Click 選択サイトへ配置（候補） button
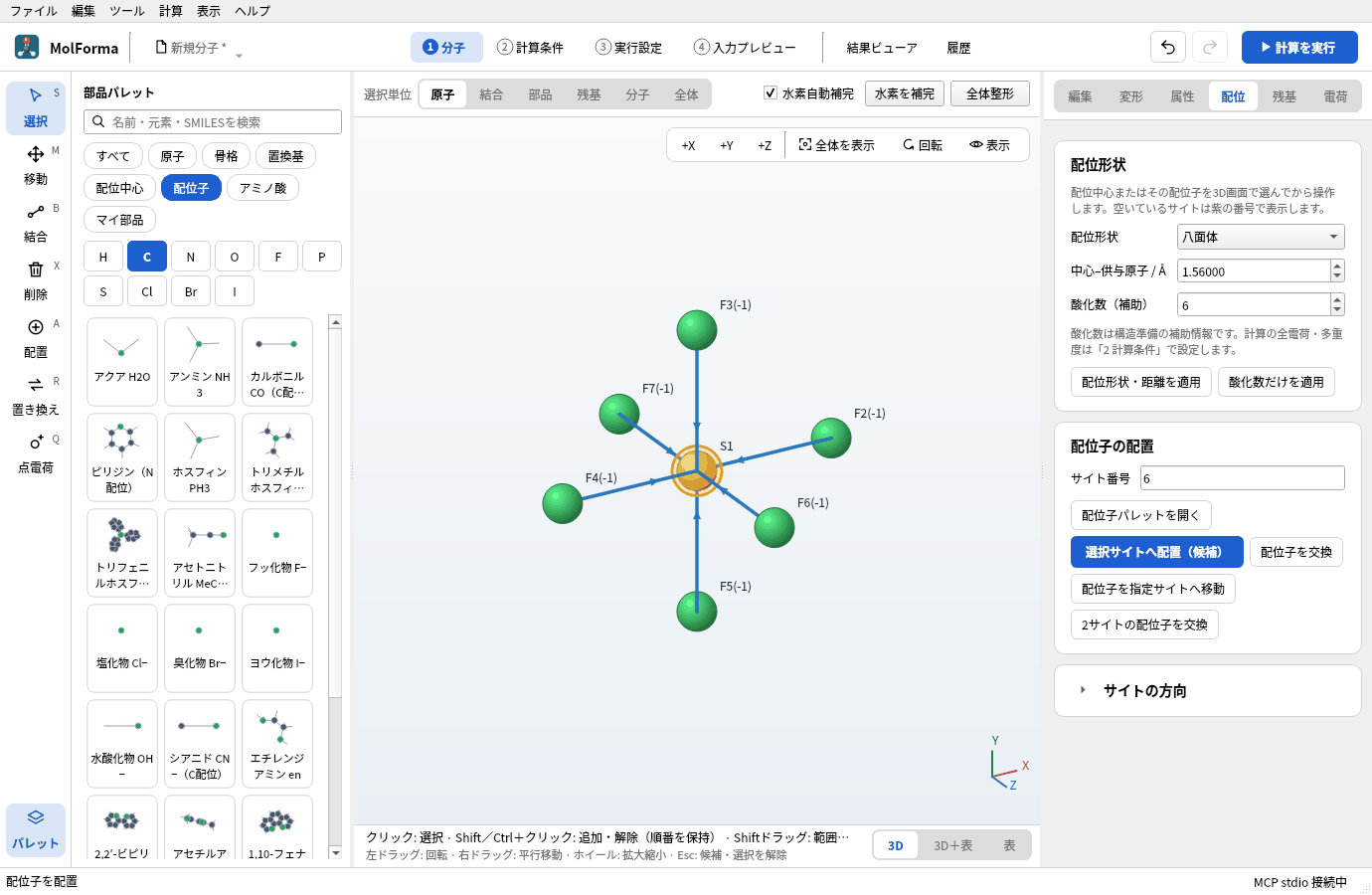Viewport: 1372px width, 895px height. [1157, 552]
